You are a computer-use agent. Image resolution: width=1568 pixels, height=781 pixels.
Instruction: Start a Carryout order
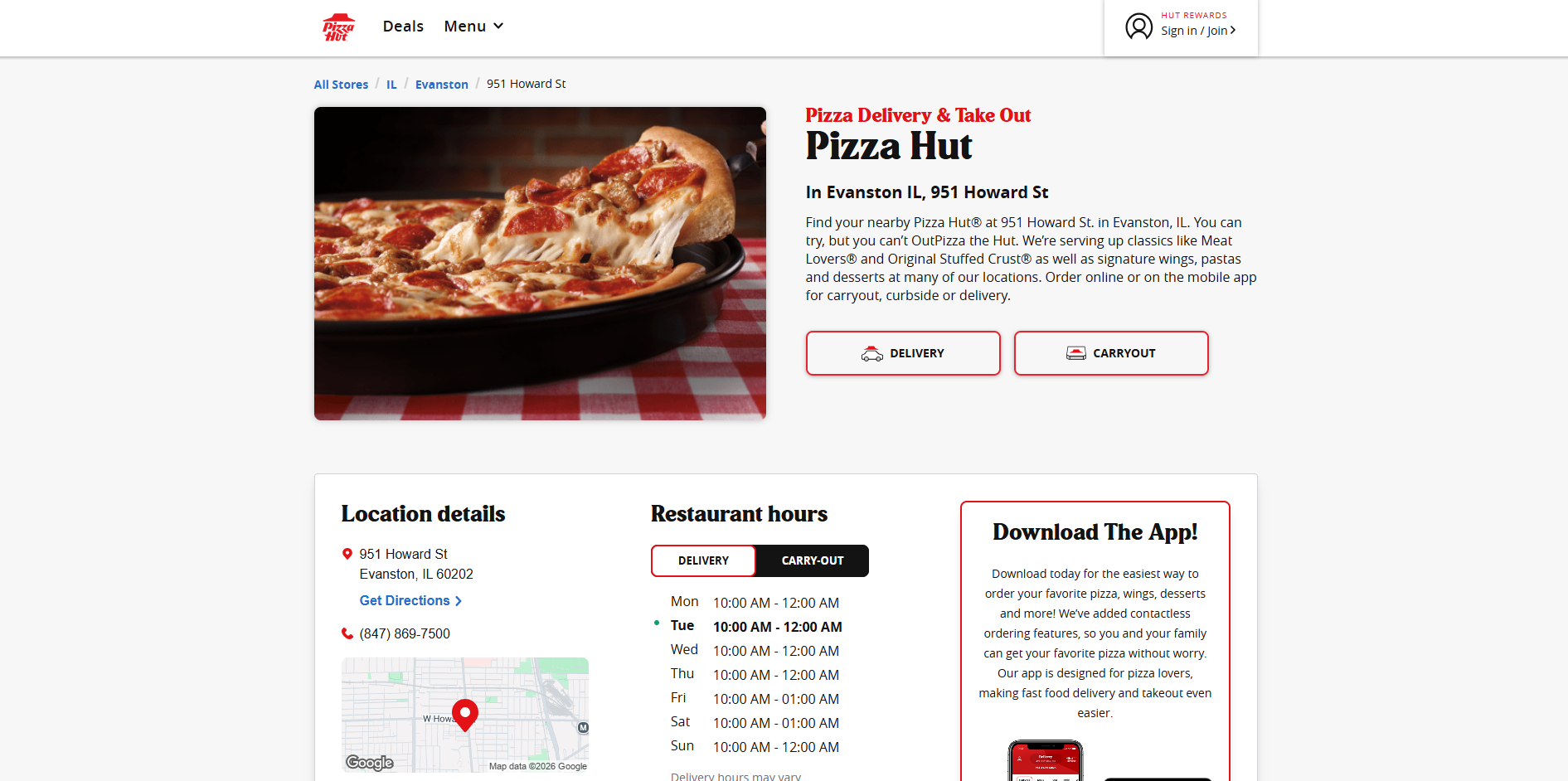(1111, 353)
